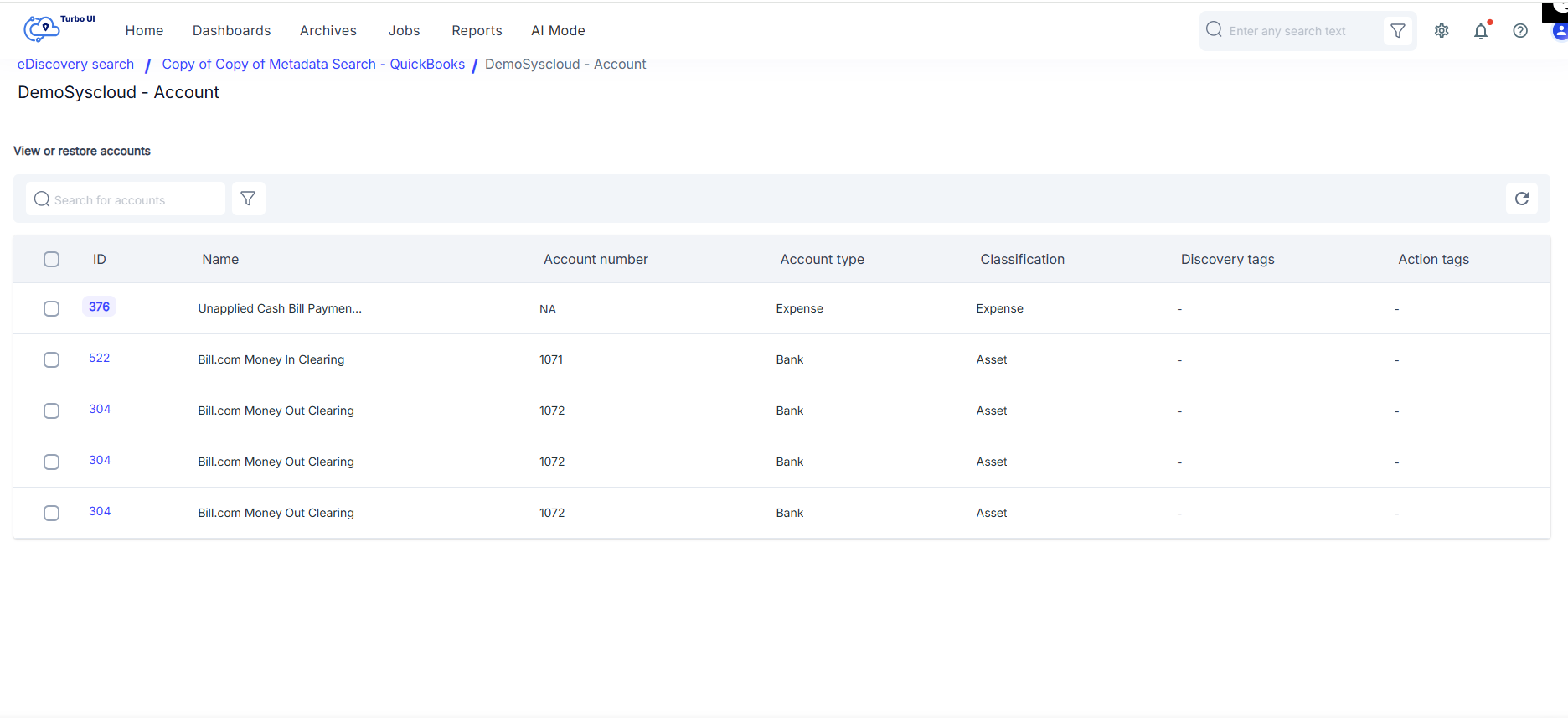1568x718 pixels.
Task: Click the magnifier icon in Search for accounts
Action: click(42, 199)
